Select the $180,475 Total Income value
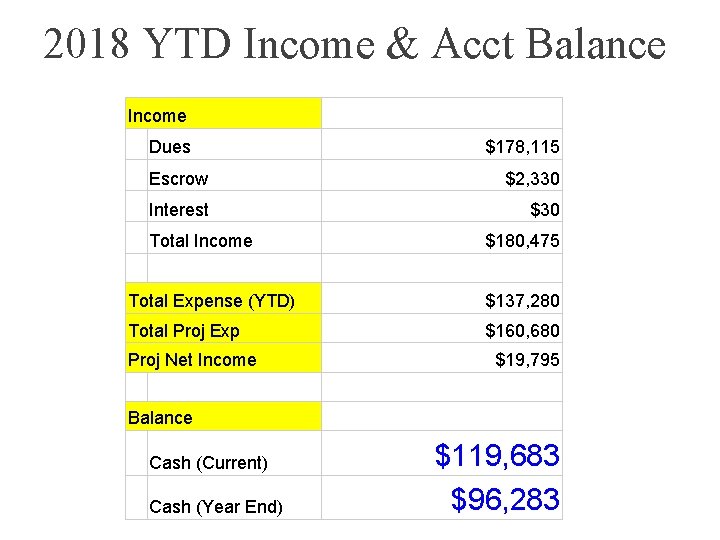Screen dimensions: 720x540 coord(522,241)
